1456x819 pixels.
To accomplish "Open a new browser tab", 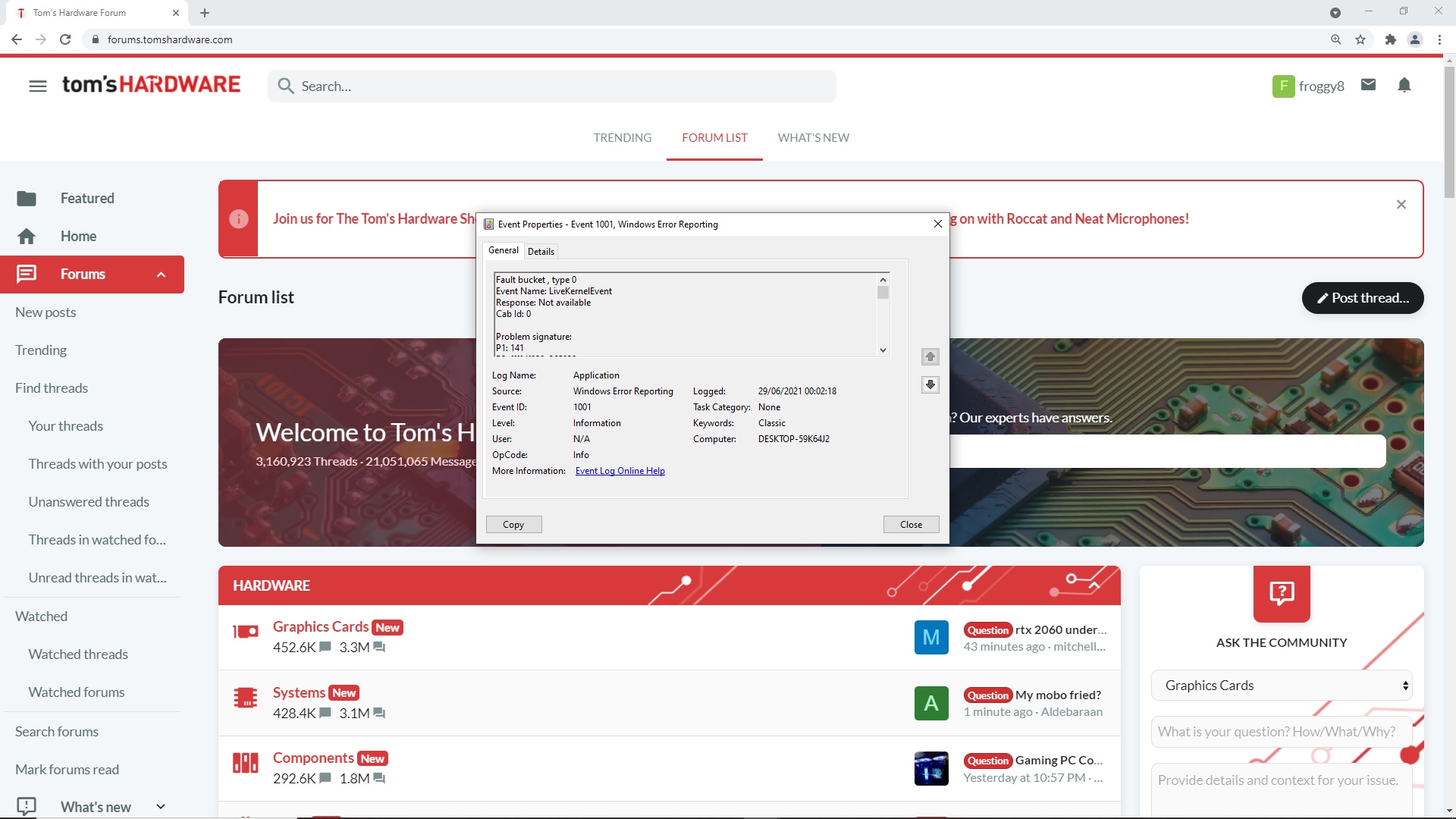I will pos(205,13).
